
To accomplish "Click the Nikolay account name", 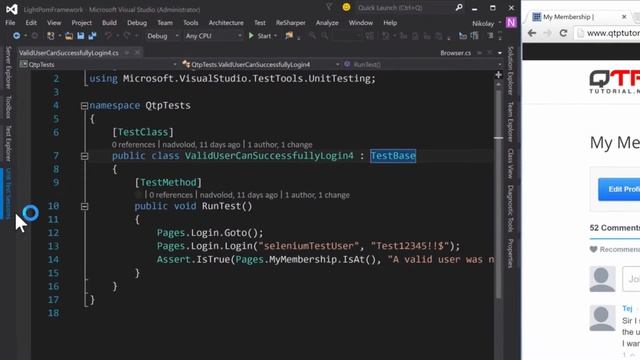I will click(x=483, y=24).
